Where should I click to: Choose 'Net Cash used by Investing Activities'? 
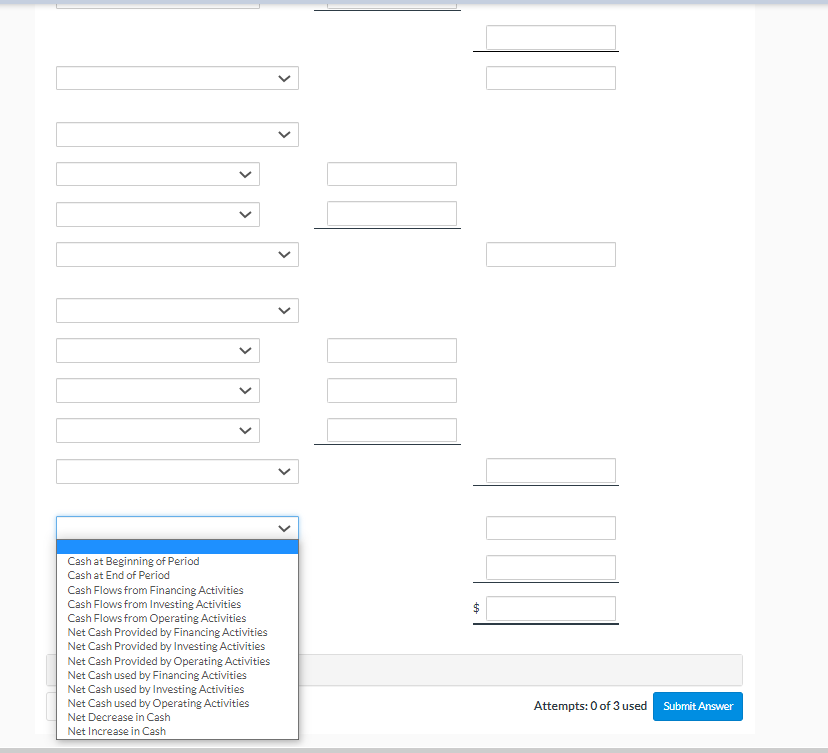[177, 689]
